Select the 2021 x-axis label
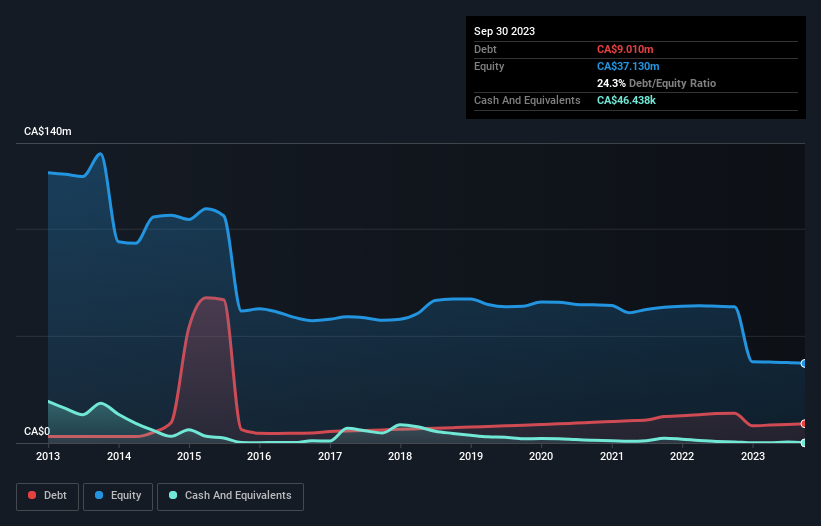Image resolution: width=821 pixels, height=526 pixels. (x=612, y=456)
